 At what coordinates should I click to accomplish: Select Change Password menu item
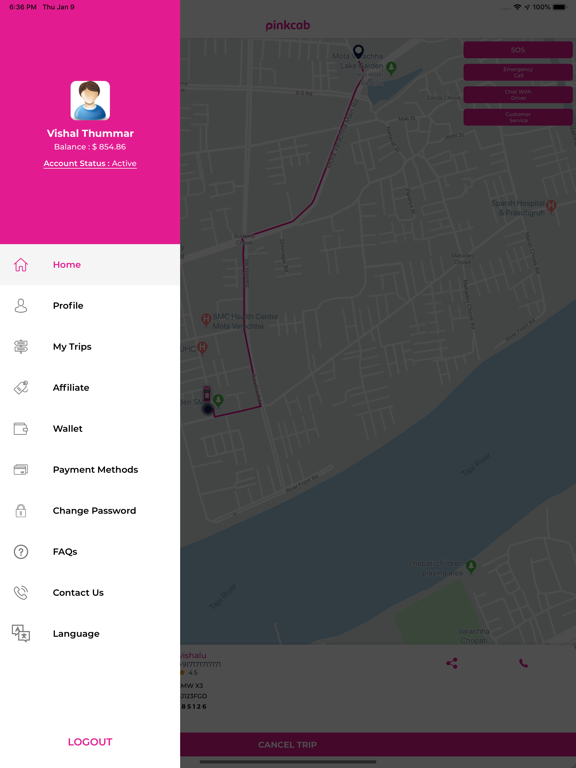pos(90,510)
